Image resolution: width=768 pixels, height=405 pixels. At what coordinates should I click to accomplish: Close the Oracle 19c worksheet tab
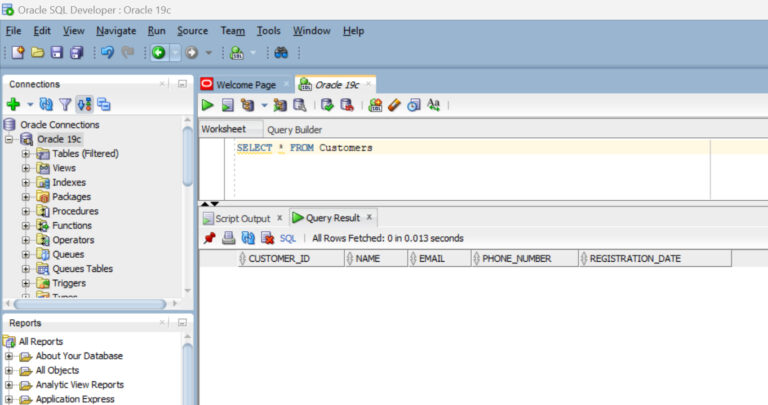pyautogui.click(x=368, y=84)
